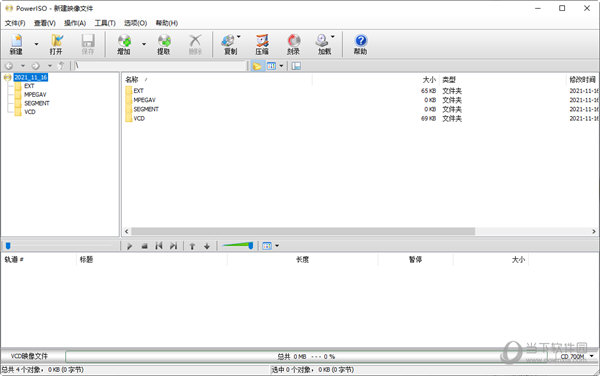
Task: Sort by Size (大小) column in file list
Action: point(429,80)
